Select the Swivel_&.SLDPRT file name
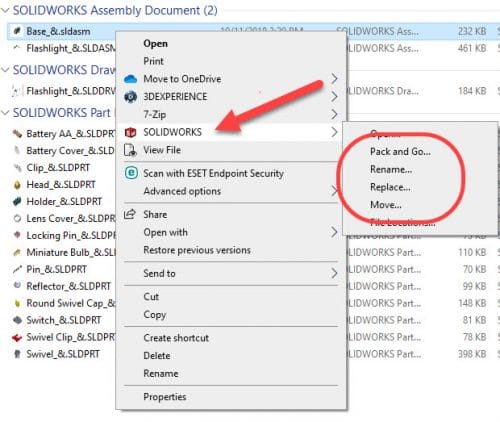This screenshot has height=422, width=500. click(x=63, y=354)
